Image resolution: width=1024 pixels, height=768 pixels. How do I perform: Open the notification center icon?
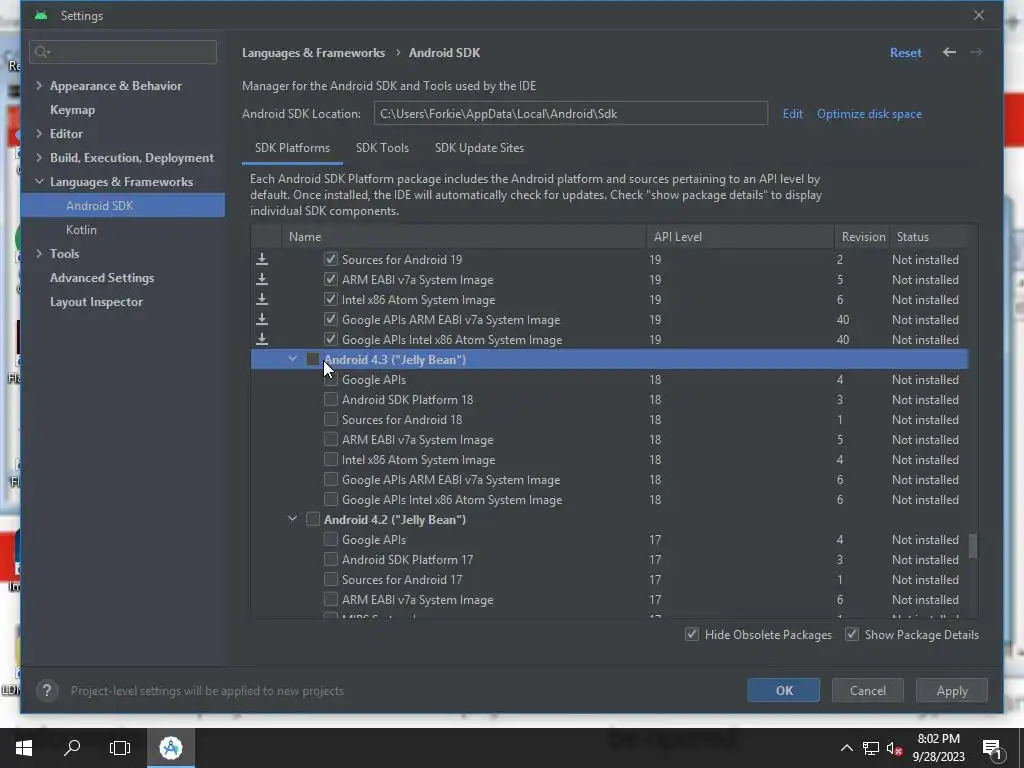pyautogui.click(x=992, y=749)
